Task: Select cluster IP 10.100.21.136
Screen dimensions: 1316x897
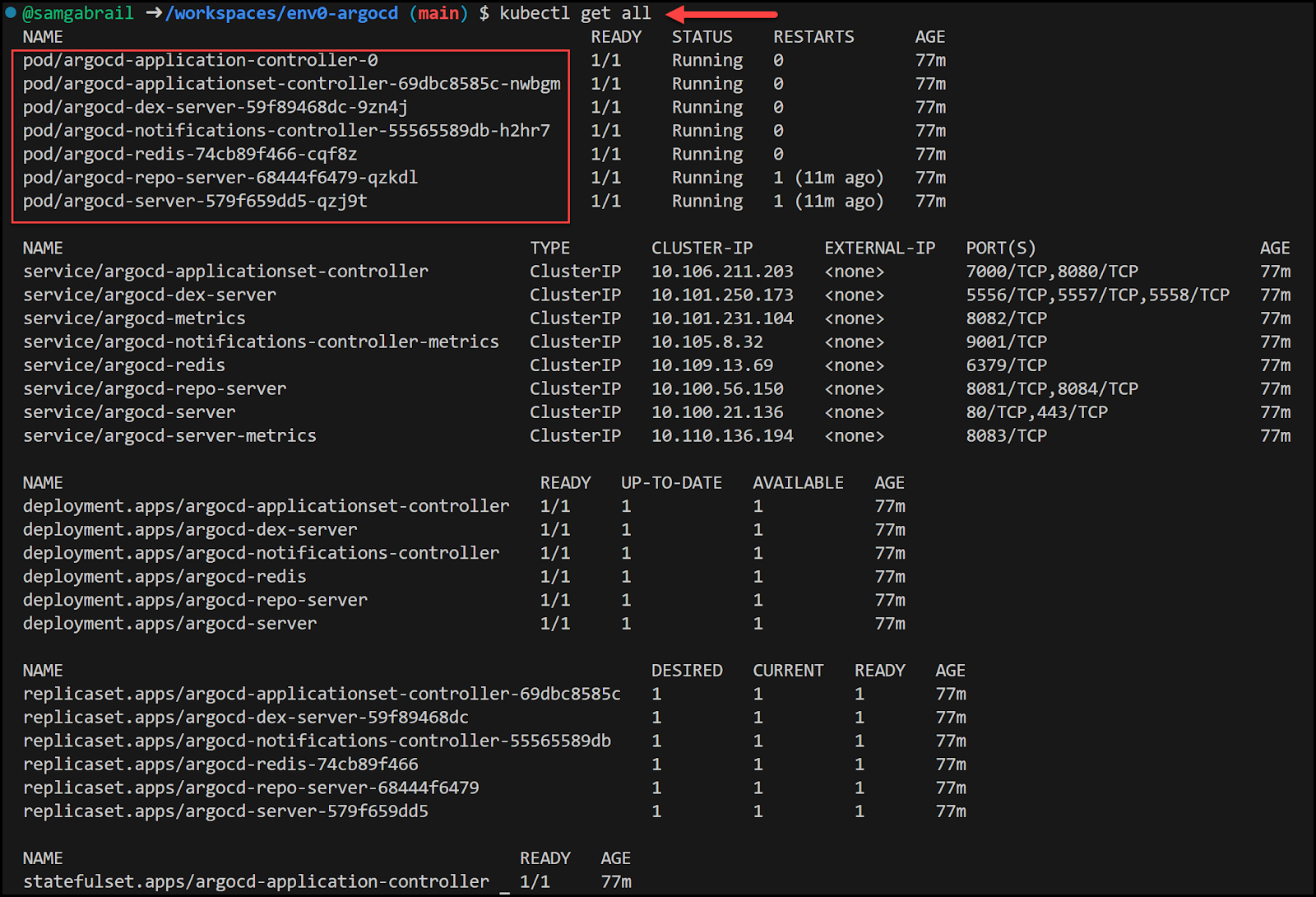Action: (717, 412)
